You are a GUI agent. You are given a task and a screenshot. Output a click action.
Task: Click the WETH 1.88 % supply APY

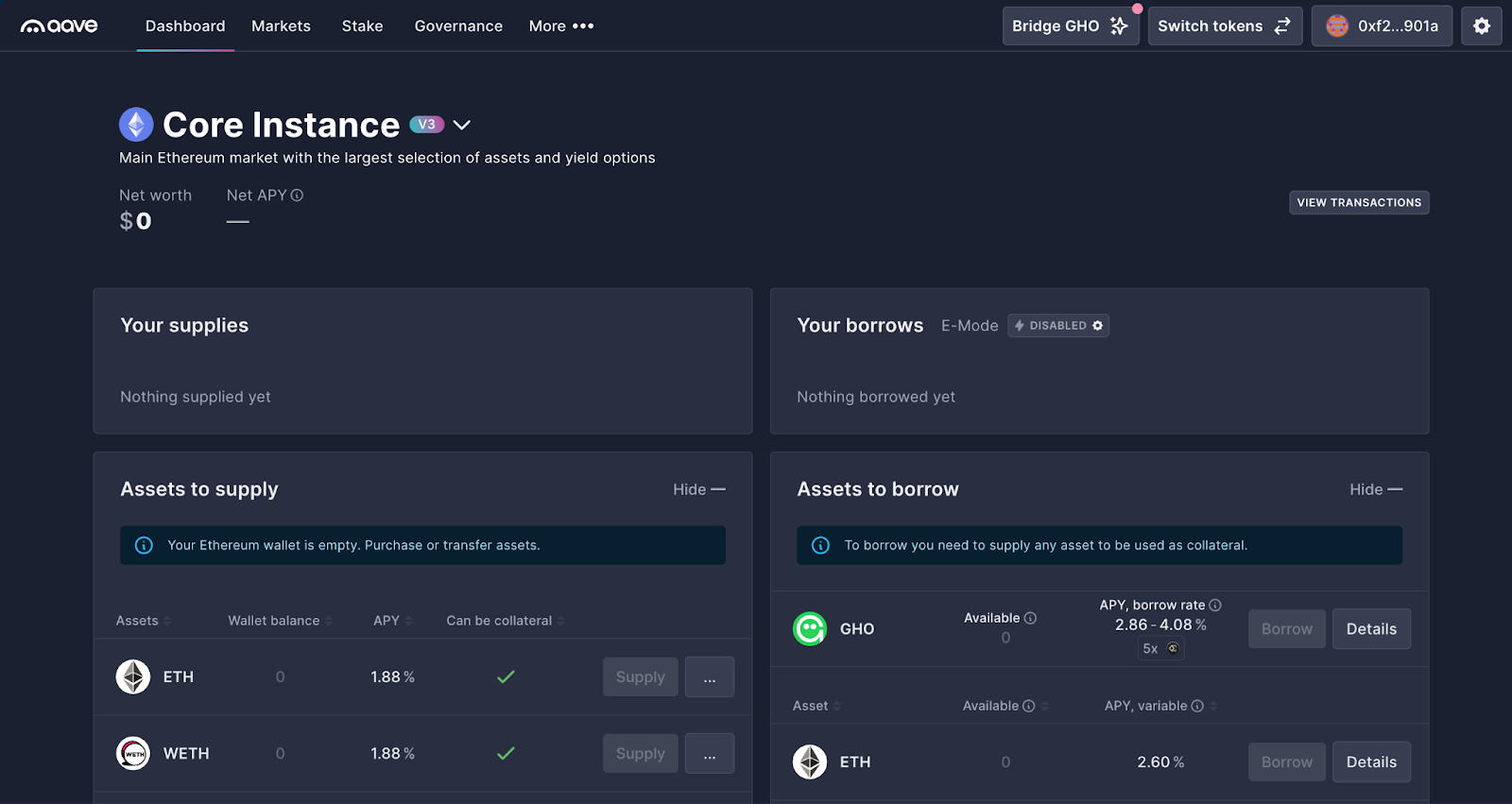pos(392,753)
